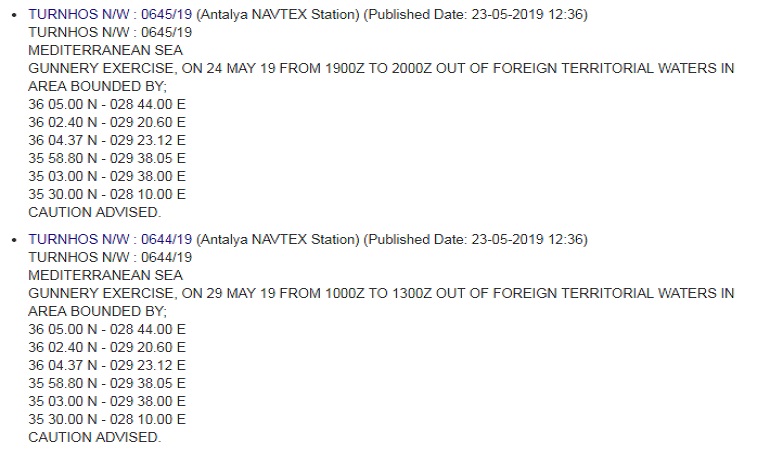This screenshot has width=770, height=451.
Task: Click the second notice's Antalya NAVTEX Station text
Action: point(278,239)
